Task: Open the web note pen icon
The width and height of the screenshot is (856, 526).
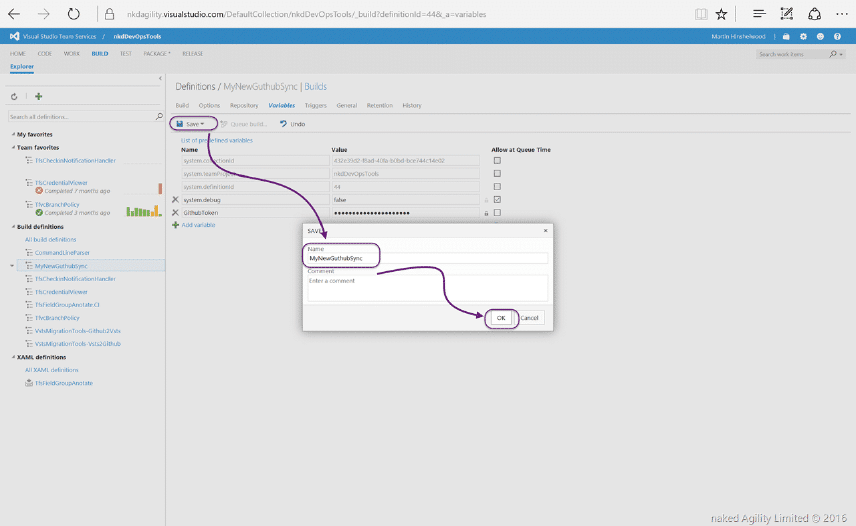Action: 787,14
